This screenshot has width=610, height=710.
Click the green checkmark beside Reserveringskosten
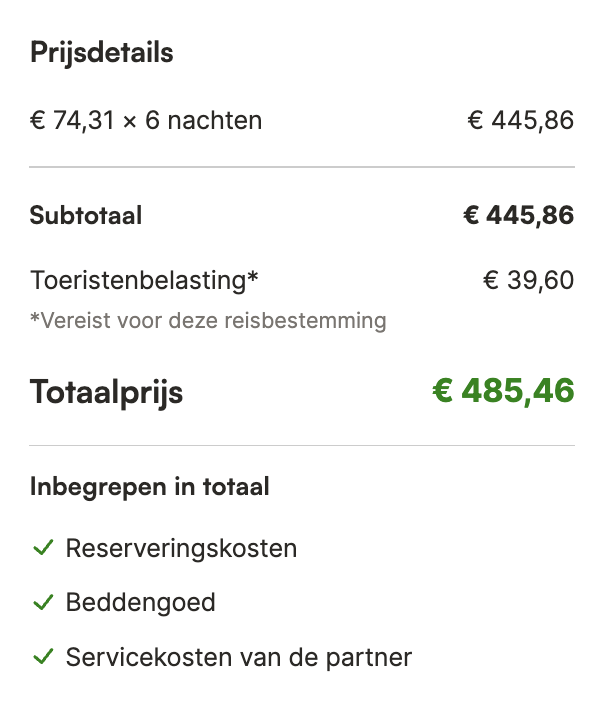click(x=43, y=548)
